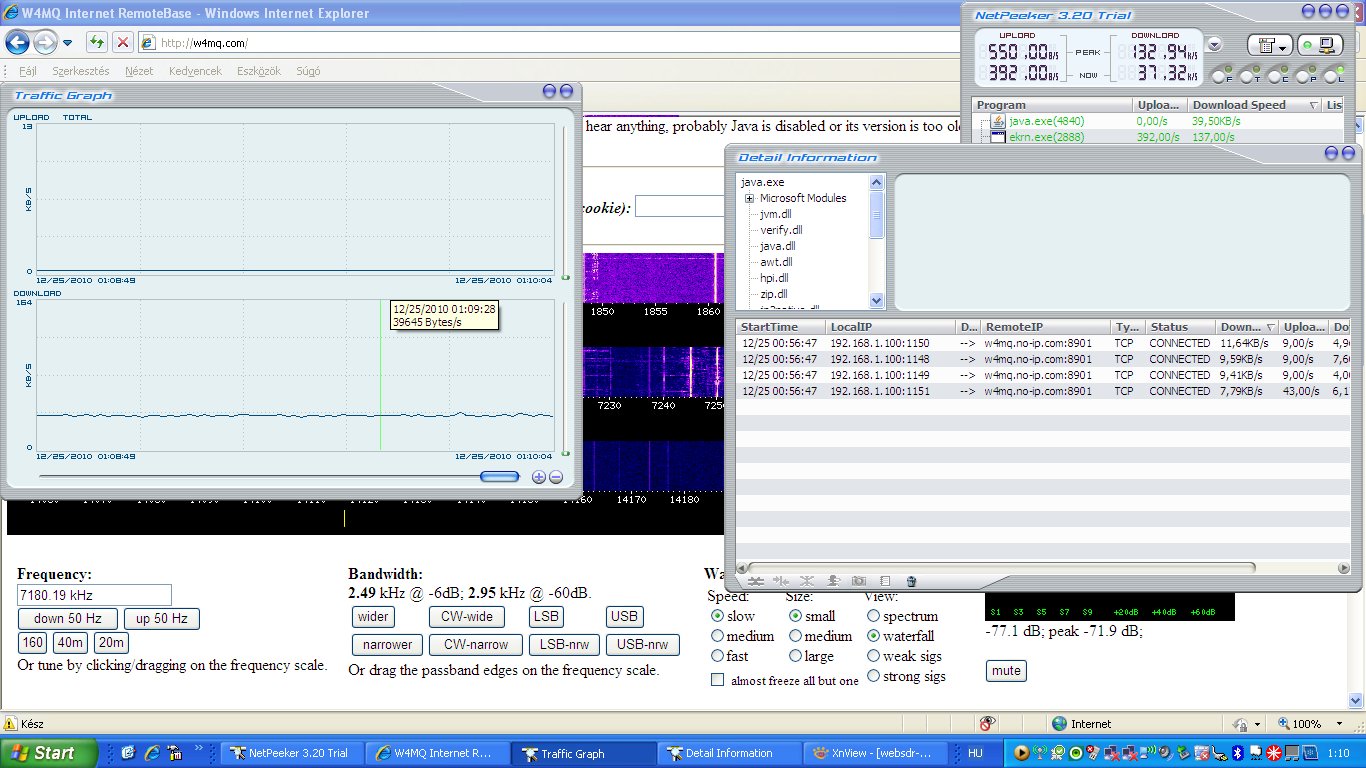The image size is (1366, 768).
Task: Open the Fájl menu
Action: pyautogui.click(x=28, y=71)
